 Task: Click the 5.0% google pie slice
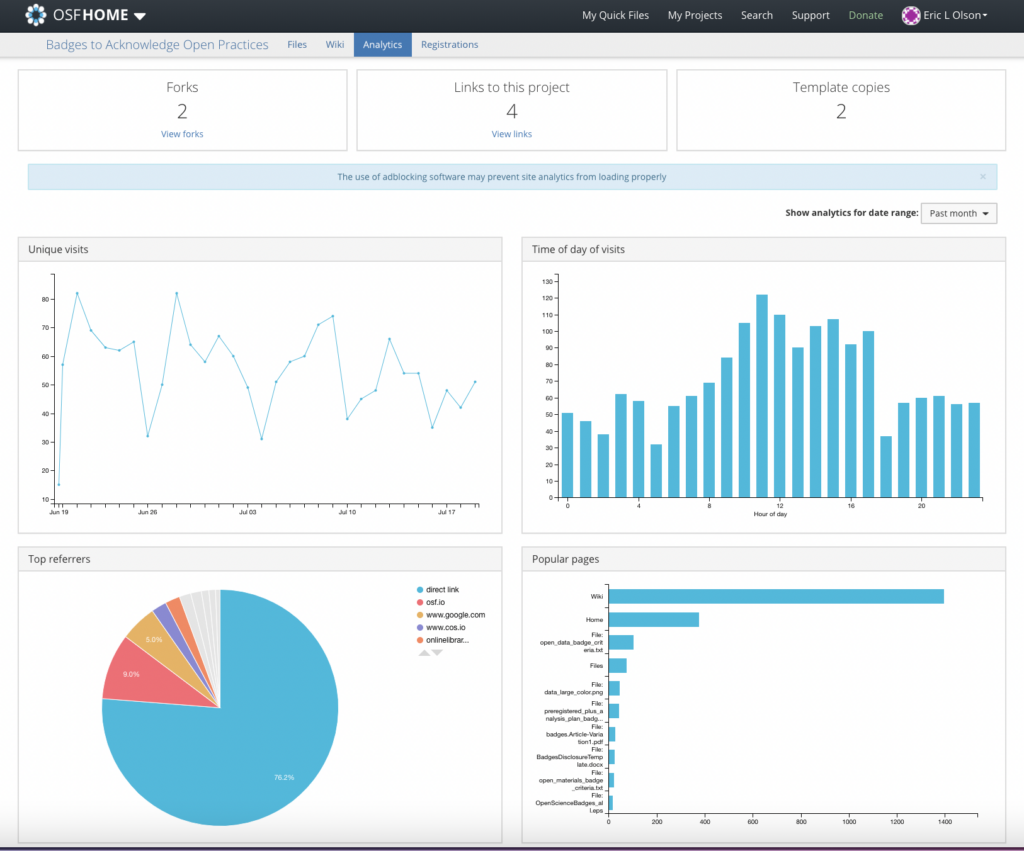(x=160, y=639)
